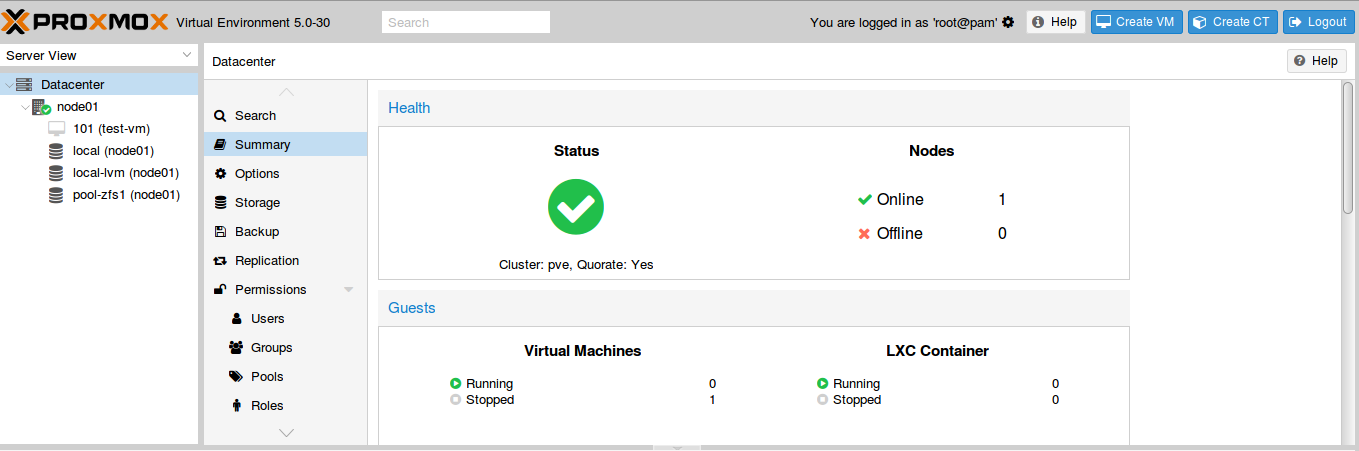Click the gear icon next to root@pam
This screenshot has width=1359, height=451.
pyautogui.click(x=1008, y=22)
